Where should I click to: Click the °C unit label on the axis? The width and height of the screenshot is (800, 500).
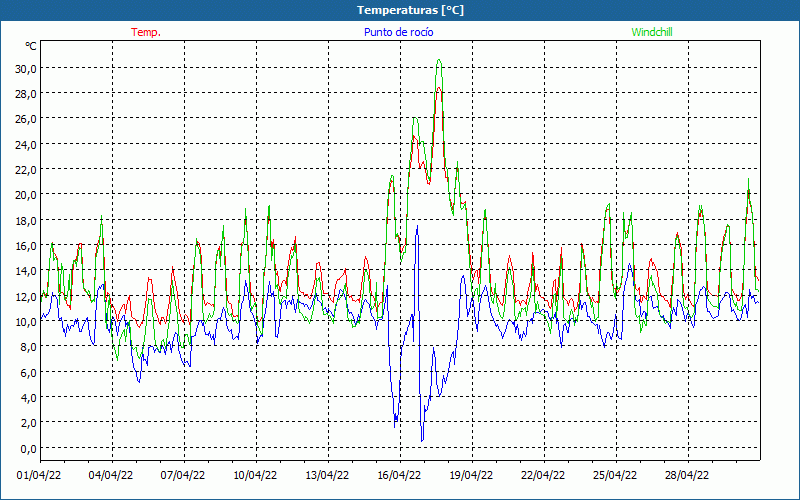(31, 46)
